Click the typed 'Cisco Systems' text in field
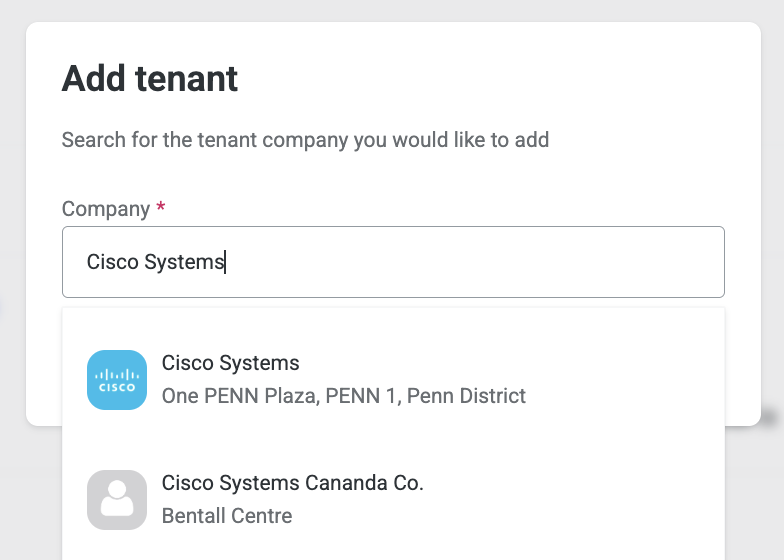The image size is (784, 560). [x=155, y=262]
